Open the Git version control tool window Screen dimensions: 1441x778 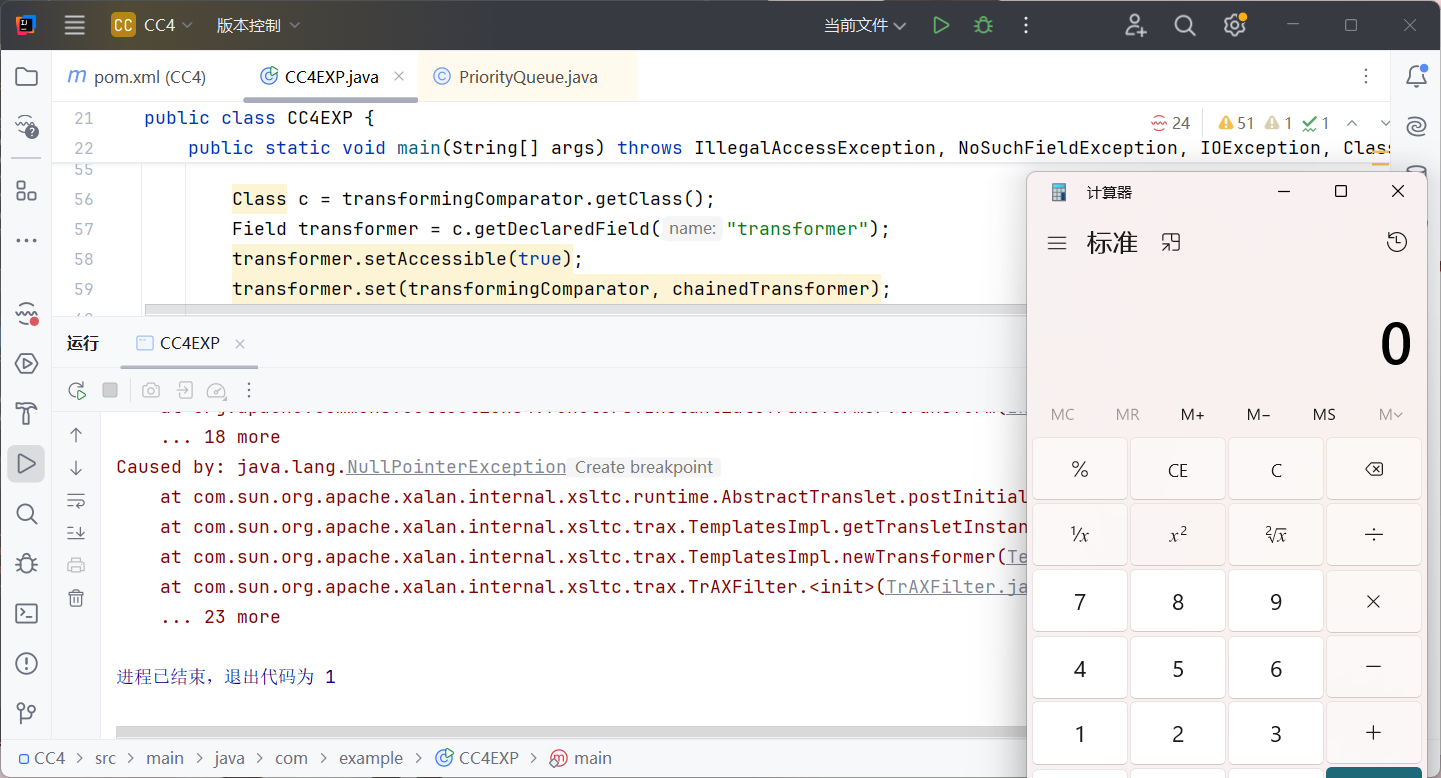pos(27,713)
